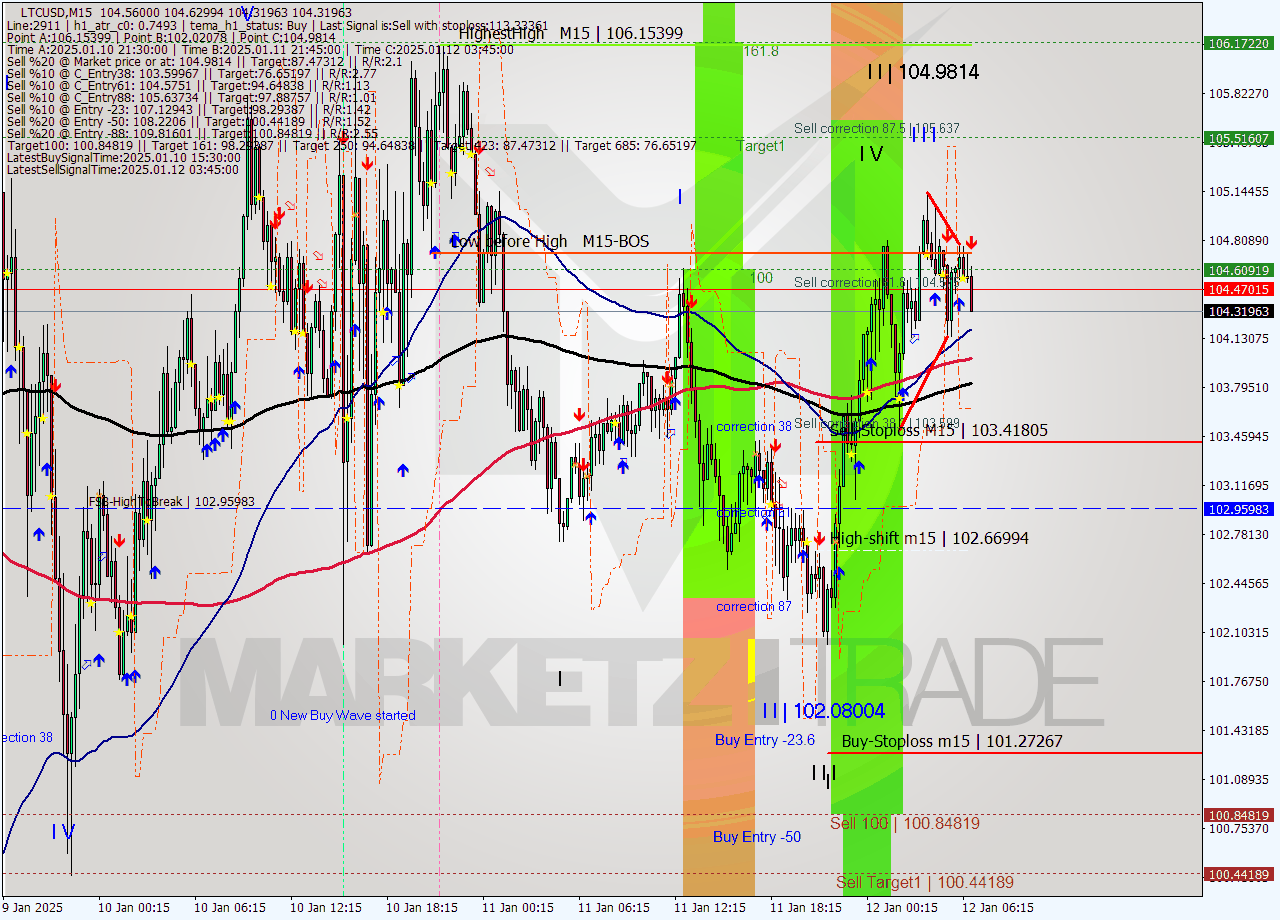Click the 101.76750 price axis value
The image size is (1280, 920).
coord(1239,682)
